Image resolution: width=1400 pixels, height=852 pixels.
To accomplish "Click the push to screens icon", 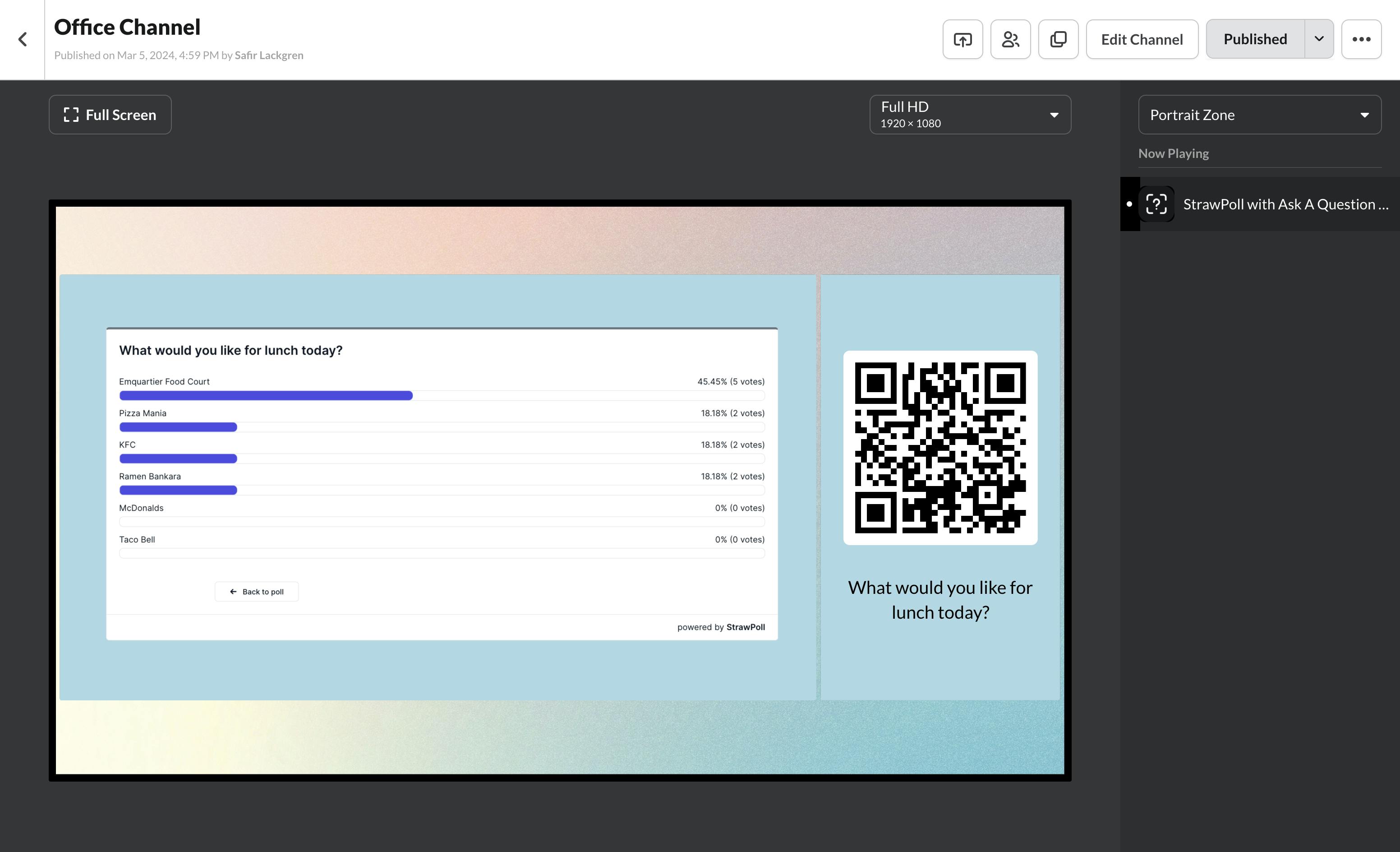I will tap(962, 39).
